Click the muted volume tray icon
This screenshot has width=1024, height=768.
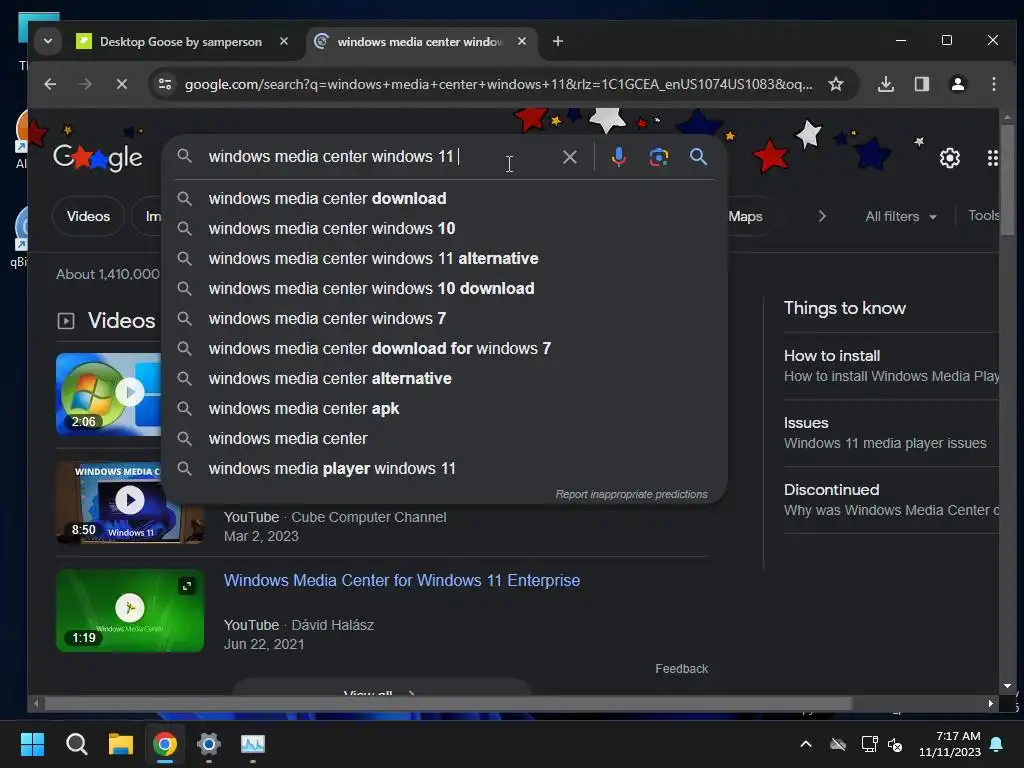895,744
